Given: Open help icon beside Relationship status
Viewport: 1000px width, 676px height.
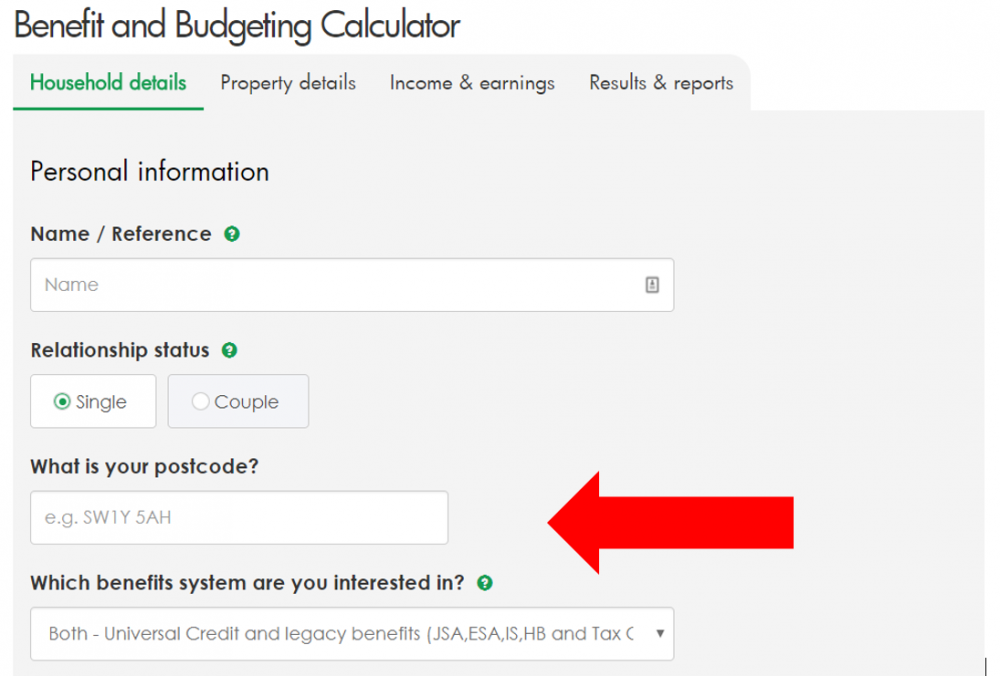Looking at the screenshot, I should (229, 350).
